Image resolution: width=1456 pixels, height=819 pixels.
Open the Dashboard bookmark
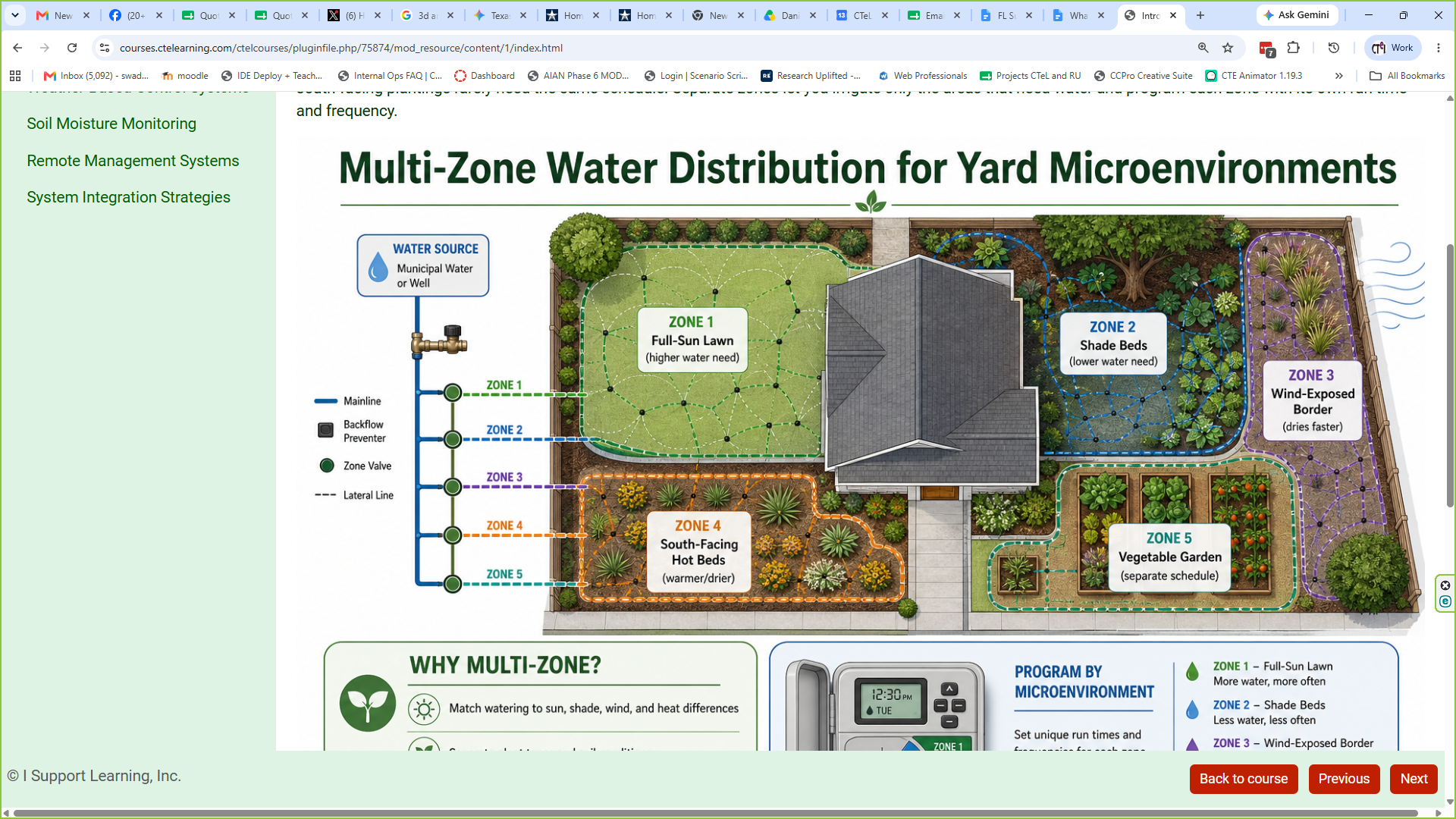(x=485, y=76)
